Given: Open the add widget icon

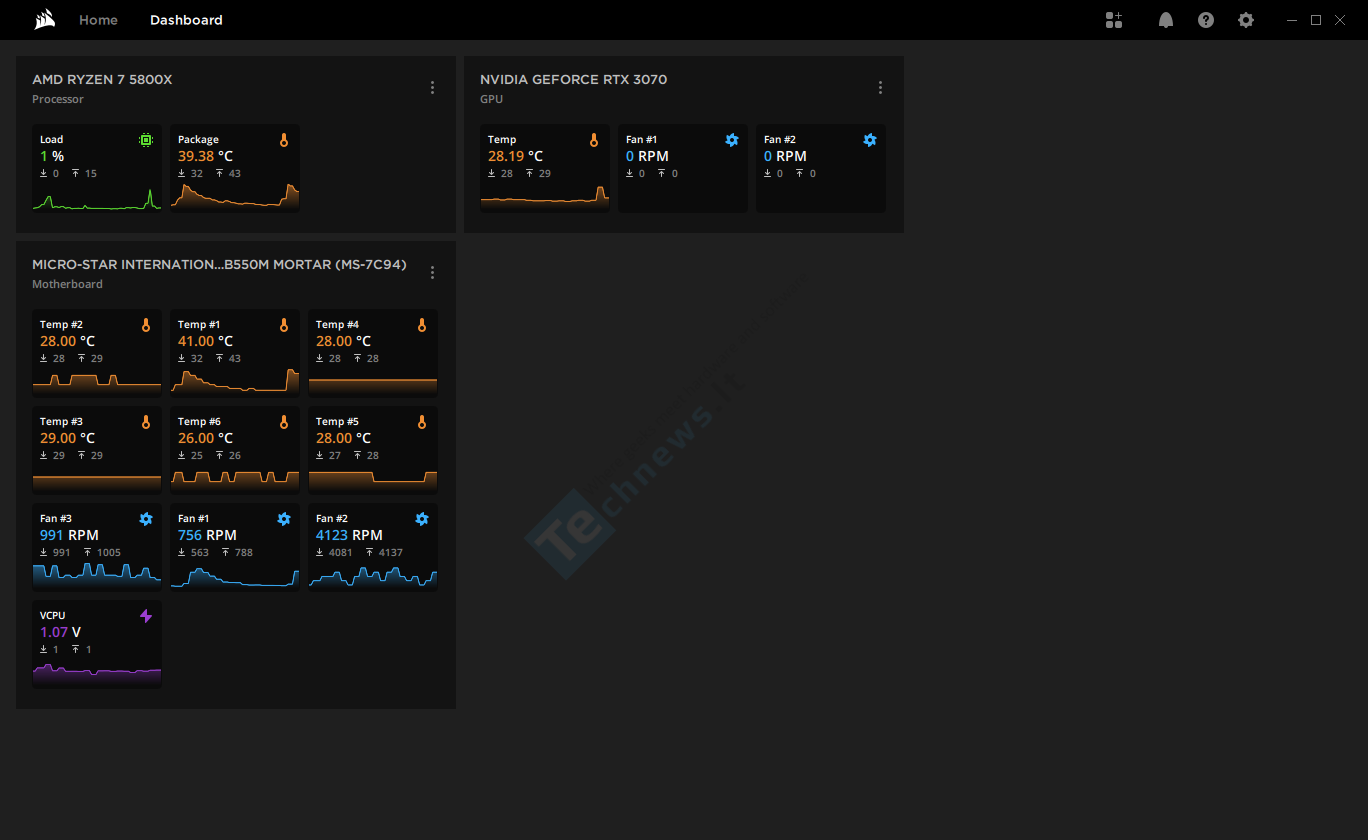Looking at the screenshot, I should point(1114,20).
